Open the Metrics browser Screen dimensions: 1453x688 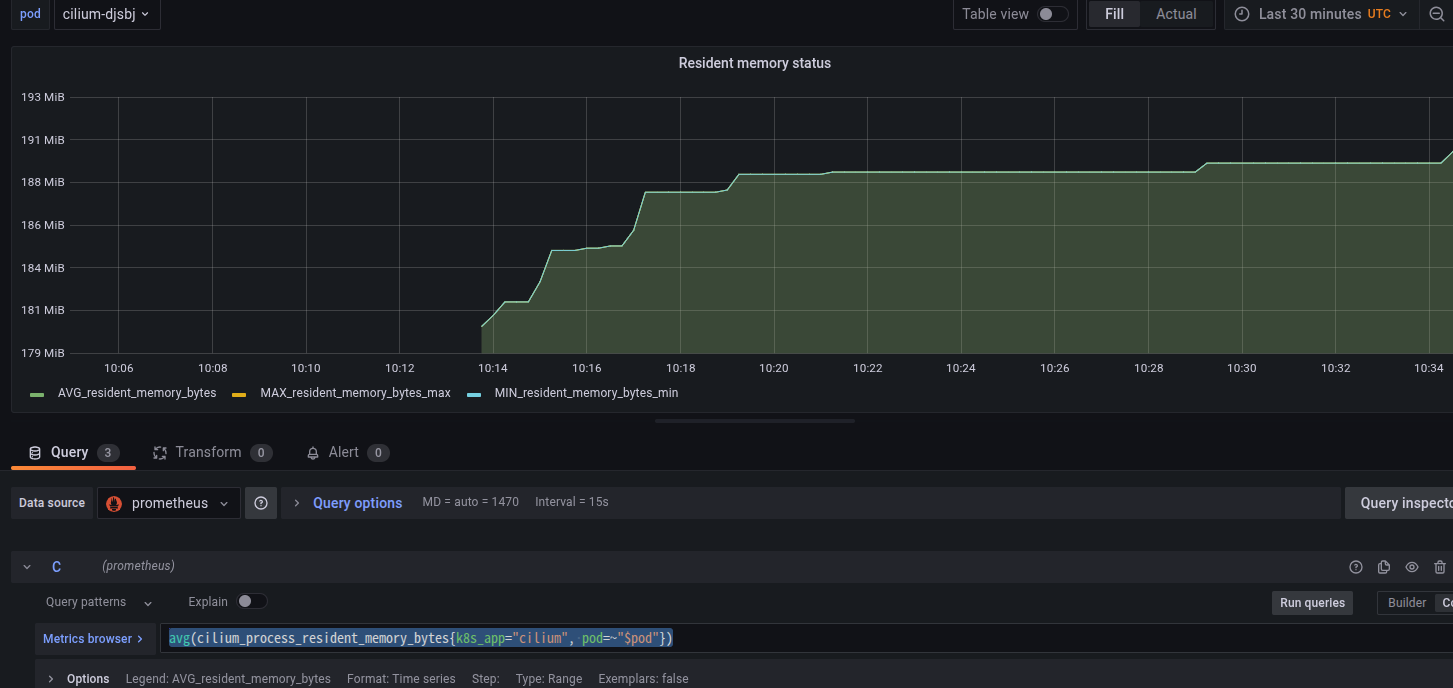[93, 638]
